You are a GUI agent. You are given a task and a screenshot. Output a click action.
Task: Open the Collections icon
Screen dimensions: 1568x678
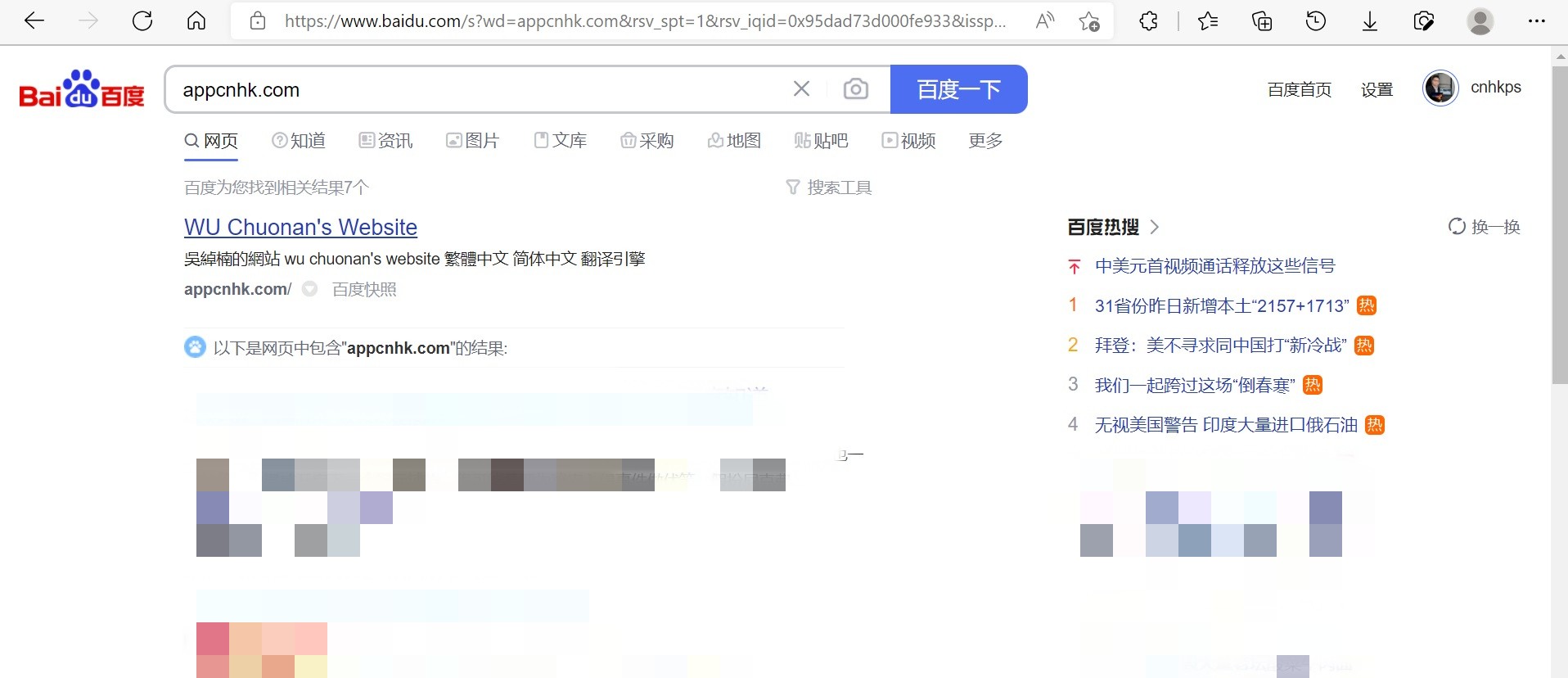(x=1262, y=21)
